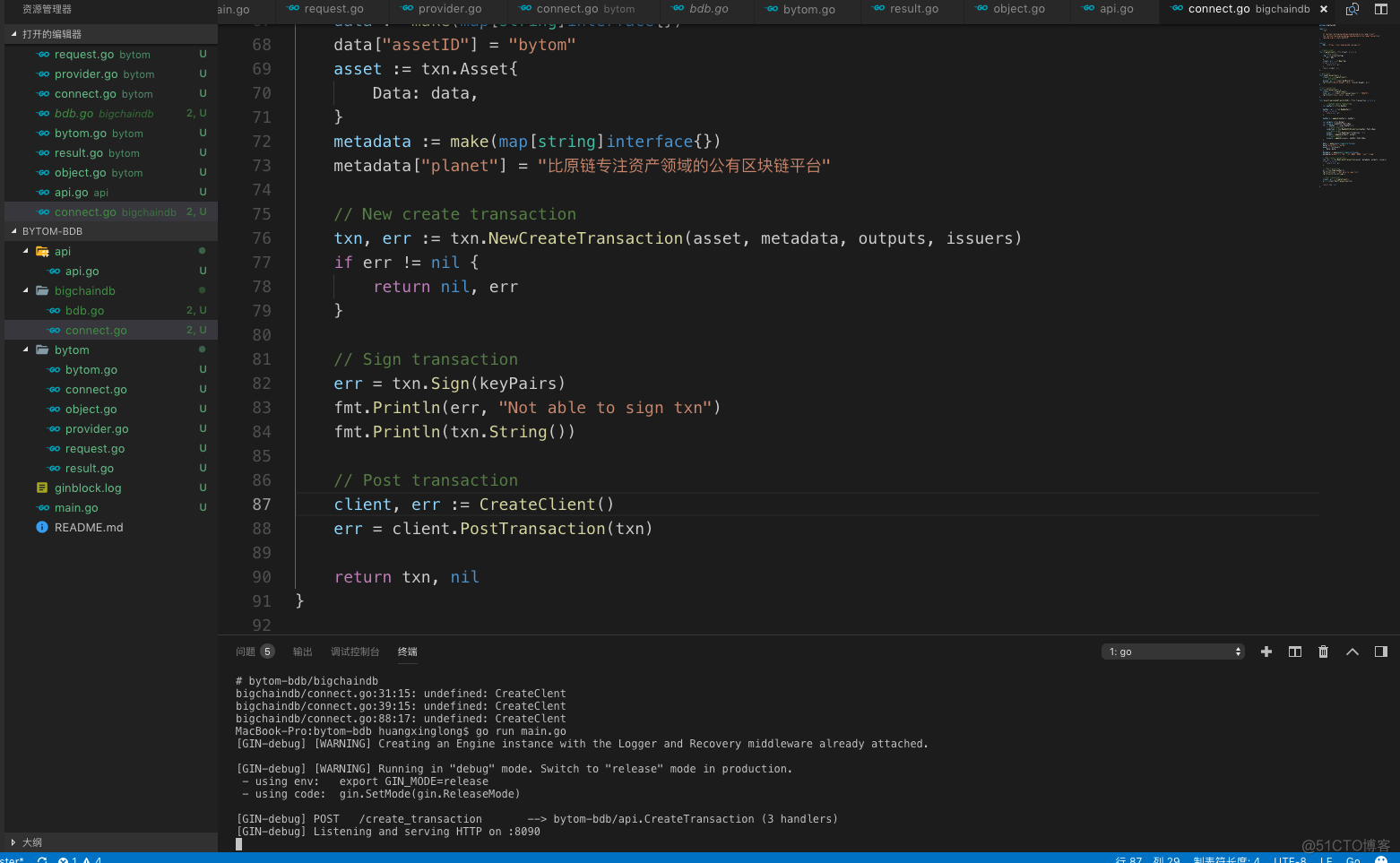Image resolution: width=1400 pixels, height=863 pixels.
Task: Select api.go api in open editors
Action: [111, 193]
